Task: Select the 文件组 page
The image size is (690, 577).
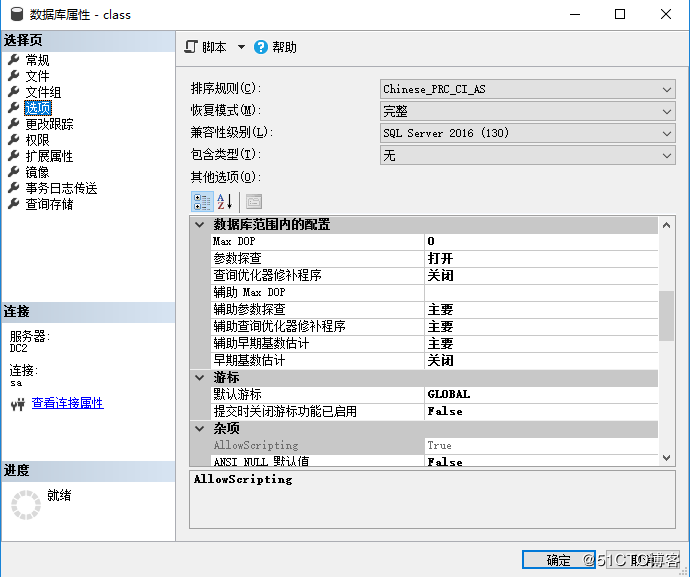Action: [43, 92]
